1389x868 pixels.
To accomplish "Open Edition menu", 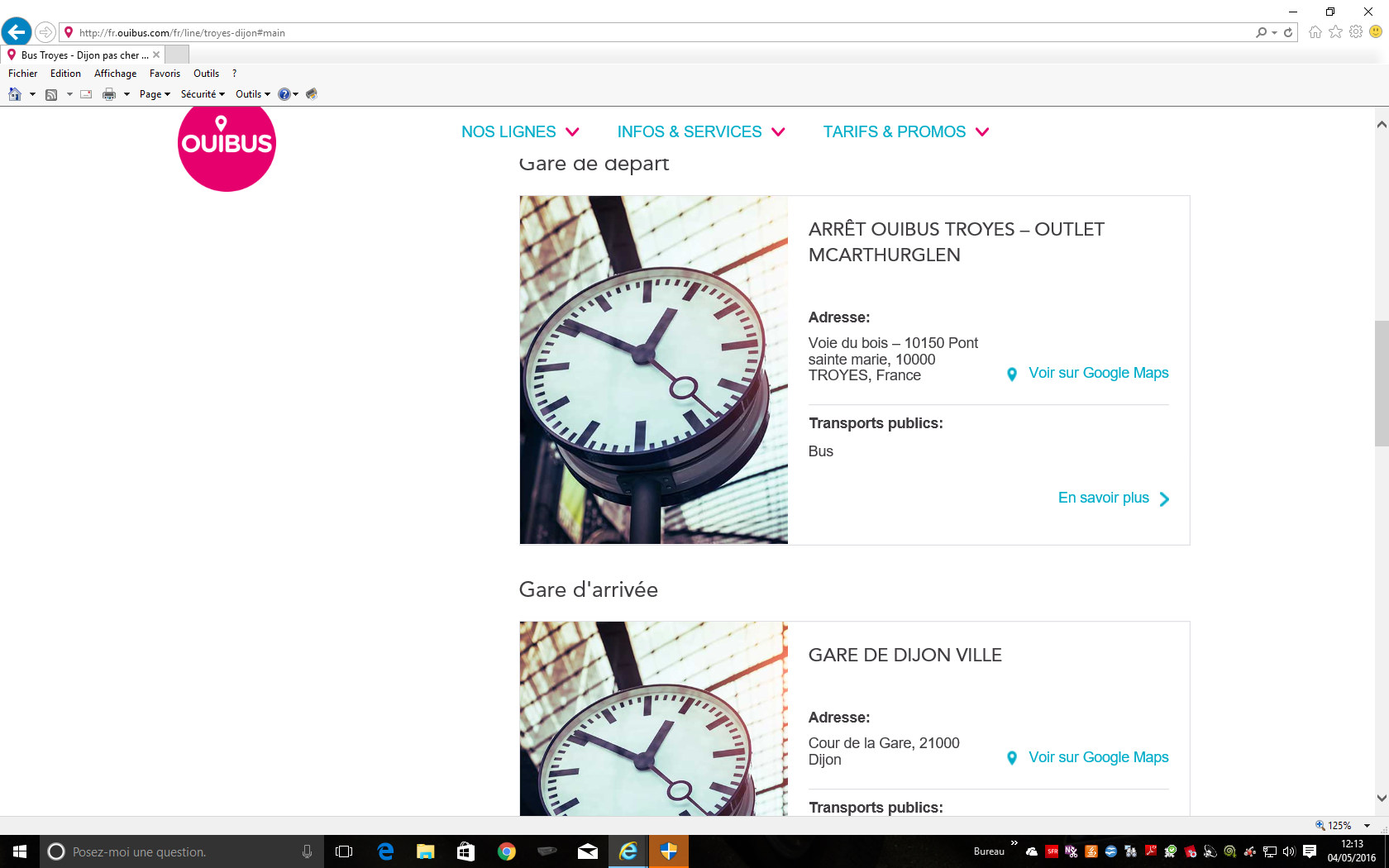I will click(65, 74).
